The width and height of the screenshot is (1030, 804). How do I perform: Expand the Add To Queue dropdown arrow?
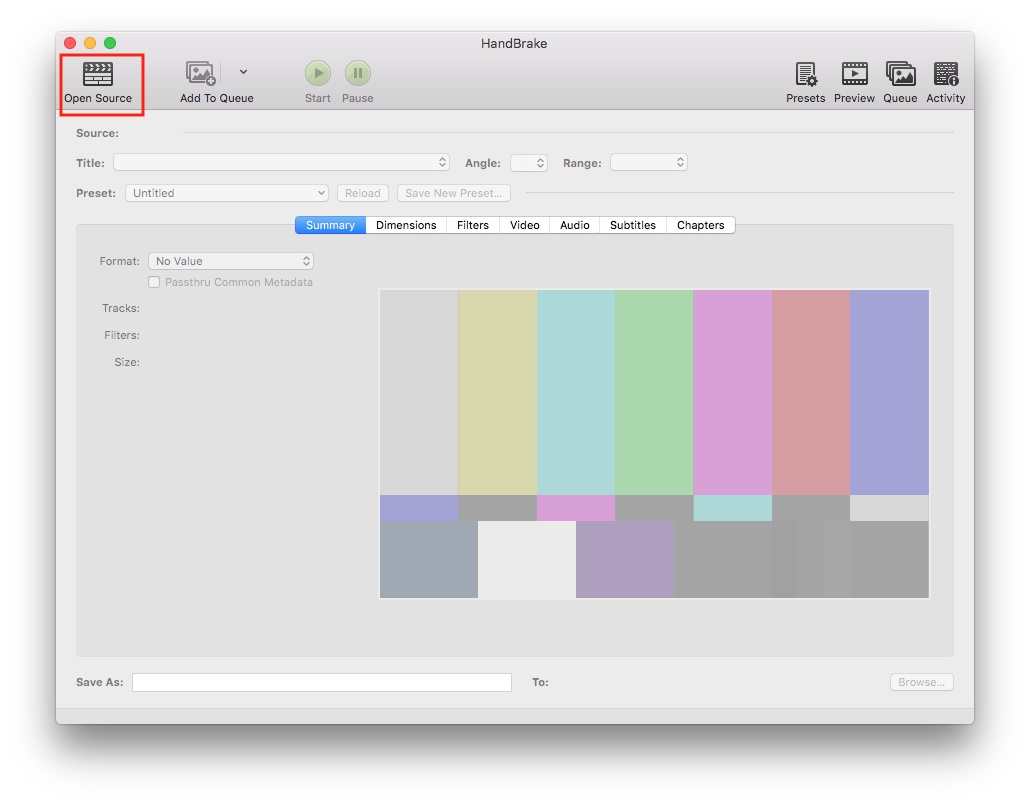click(243, 72)
